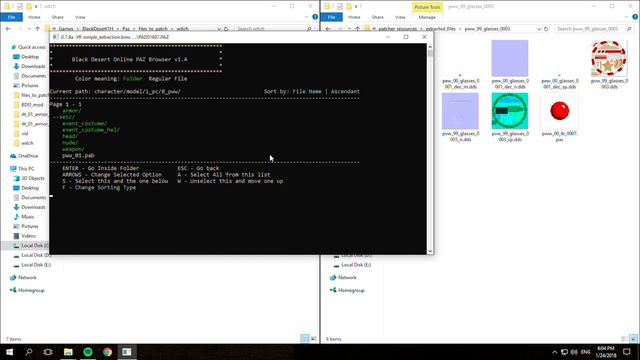
Task: Switch to large icons view in witch window
Action: click(x=313, y=338)
